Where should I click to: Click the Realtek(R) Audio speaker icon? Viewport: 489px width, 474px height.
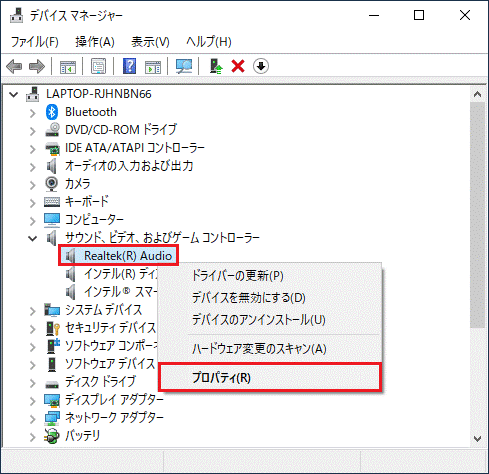tap(70, 256)
